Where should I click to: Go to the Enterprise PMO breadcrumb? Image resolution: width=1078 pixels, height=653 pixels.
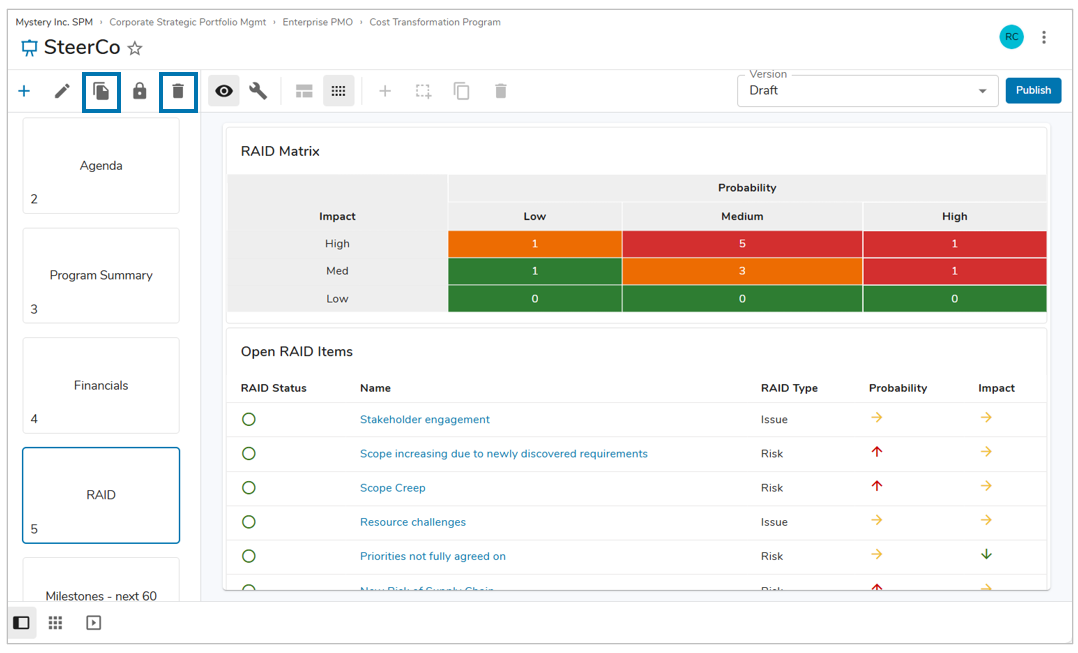pyautogui.click(x=318, y=22)
